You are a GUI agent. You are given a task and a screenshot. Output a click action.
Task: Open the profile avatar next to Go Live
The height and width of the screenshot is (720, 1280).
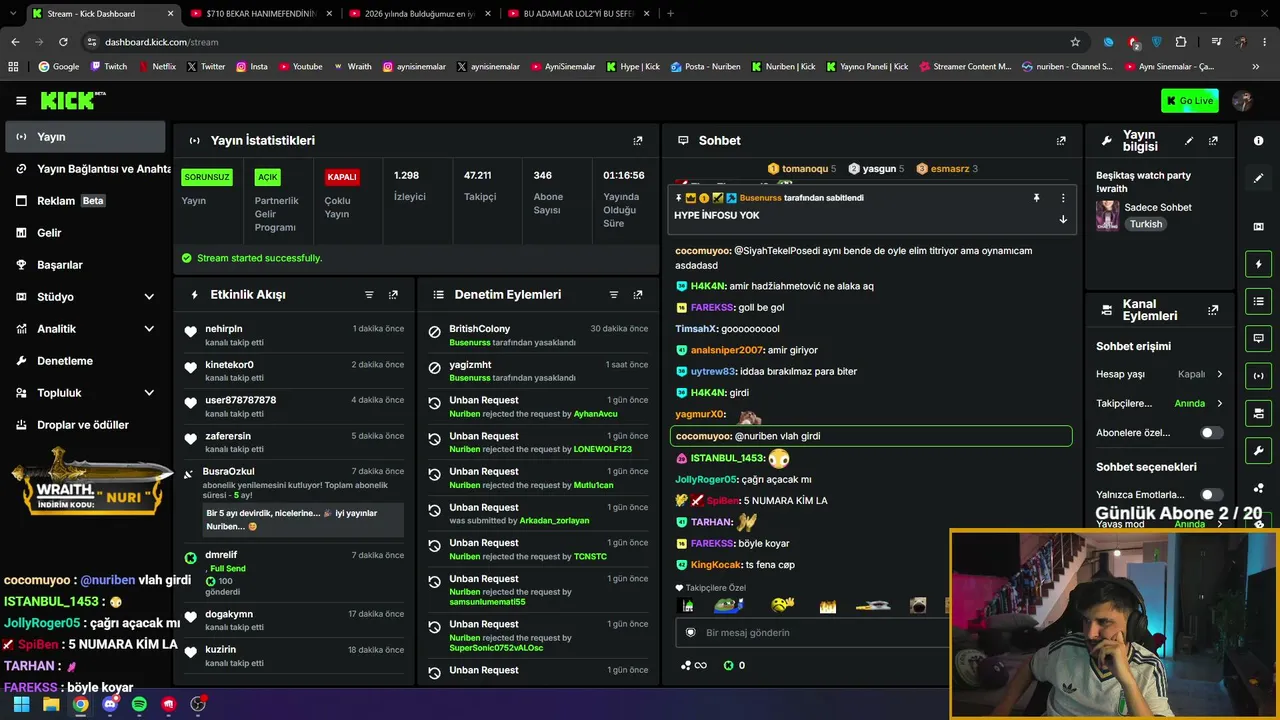(1243, 100)
